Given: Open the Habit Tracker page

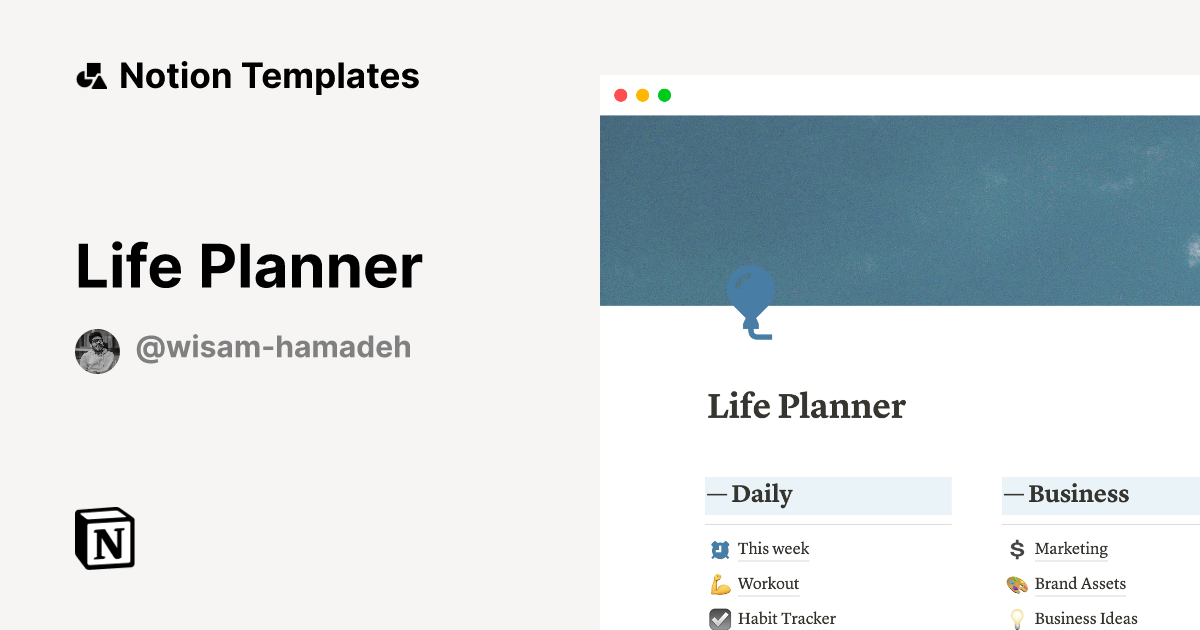Looking at the screenshot, I should coord(786,619).
